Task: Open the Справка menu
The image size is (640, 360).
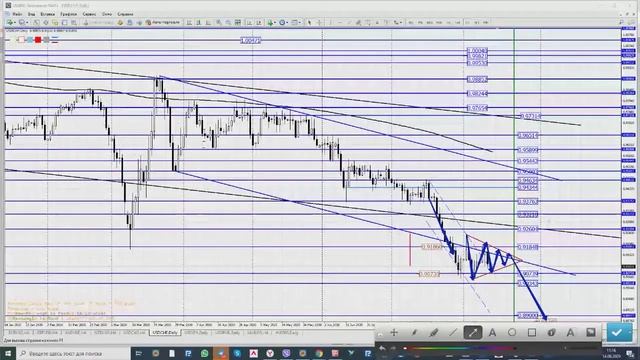Action: tap(125, 14)
